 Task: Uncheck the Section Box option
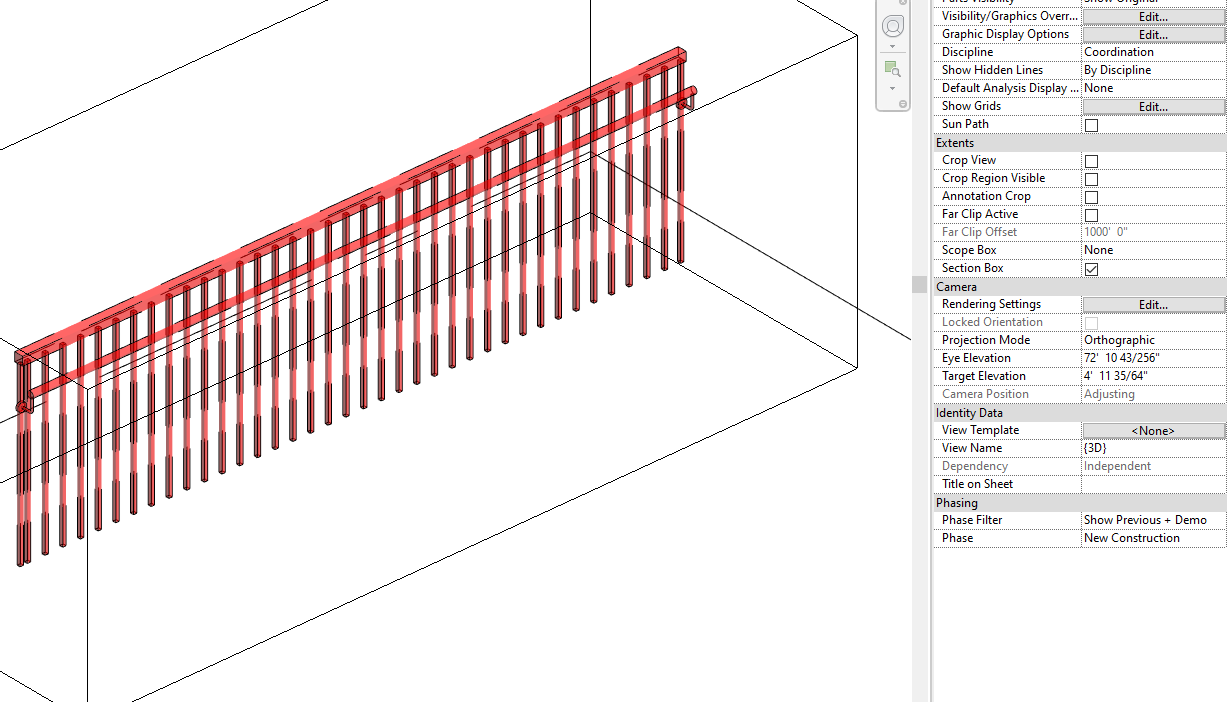(1091, 268)
